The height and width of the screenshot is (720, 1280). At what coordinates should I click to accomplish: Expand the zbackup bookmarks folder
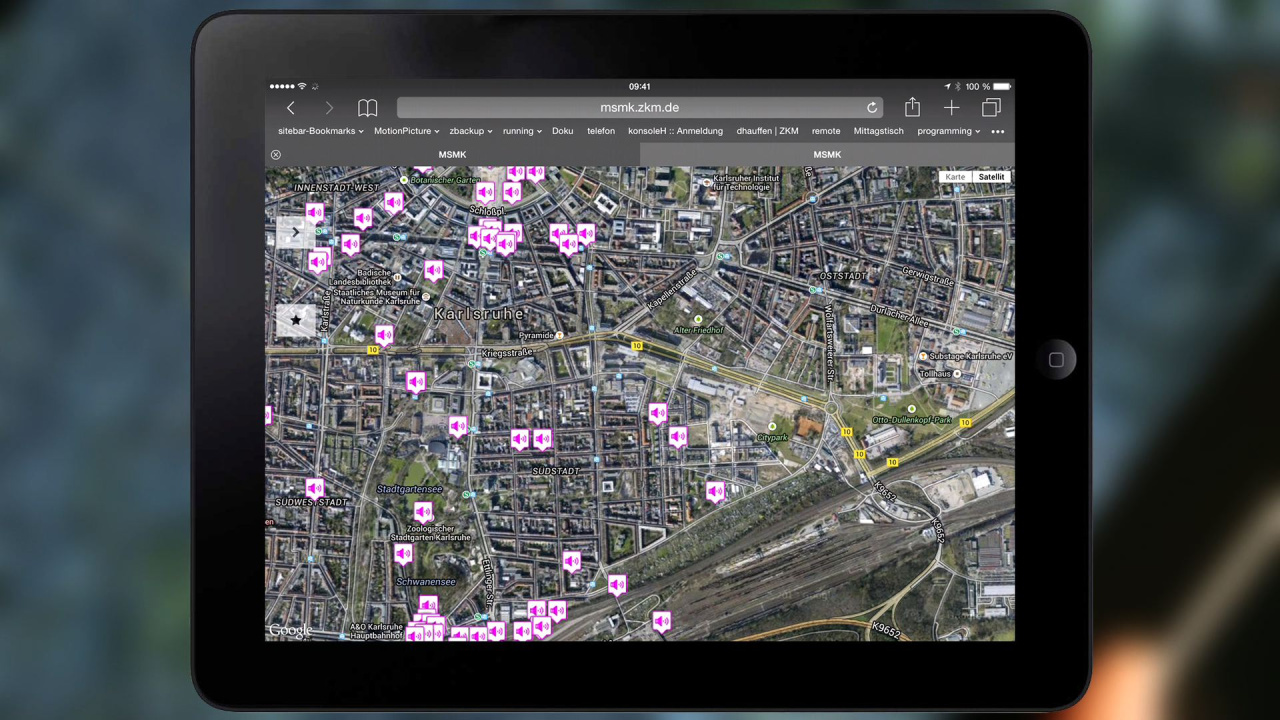470,131
